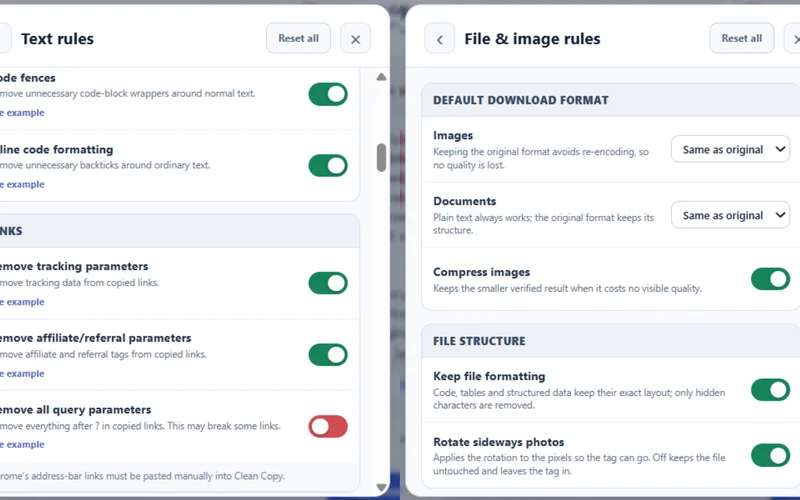Open the Images format dropdown
The image size is (800, 500).
pyautogui.click(x=731, y=149)
